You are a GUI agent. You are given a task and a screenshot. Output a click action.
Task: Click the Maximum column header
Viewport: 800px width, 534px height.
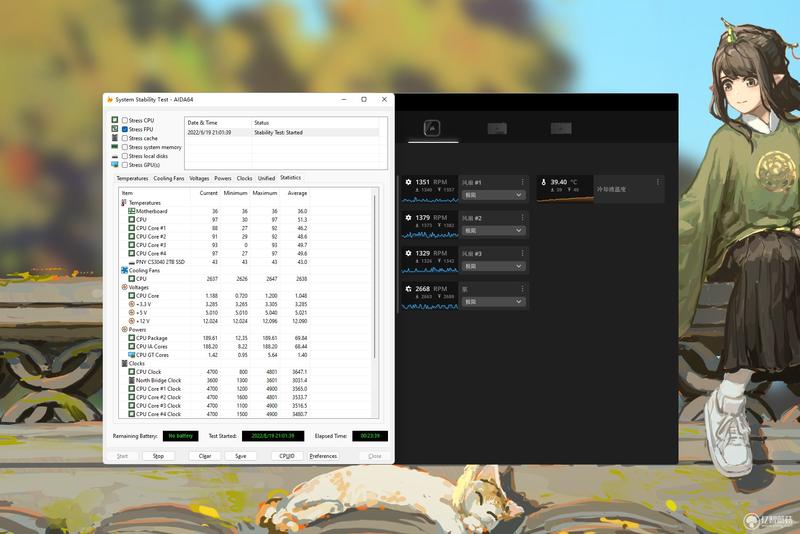point(264,193)
